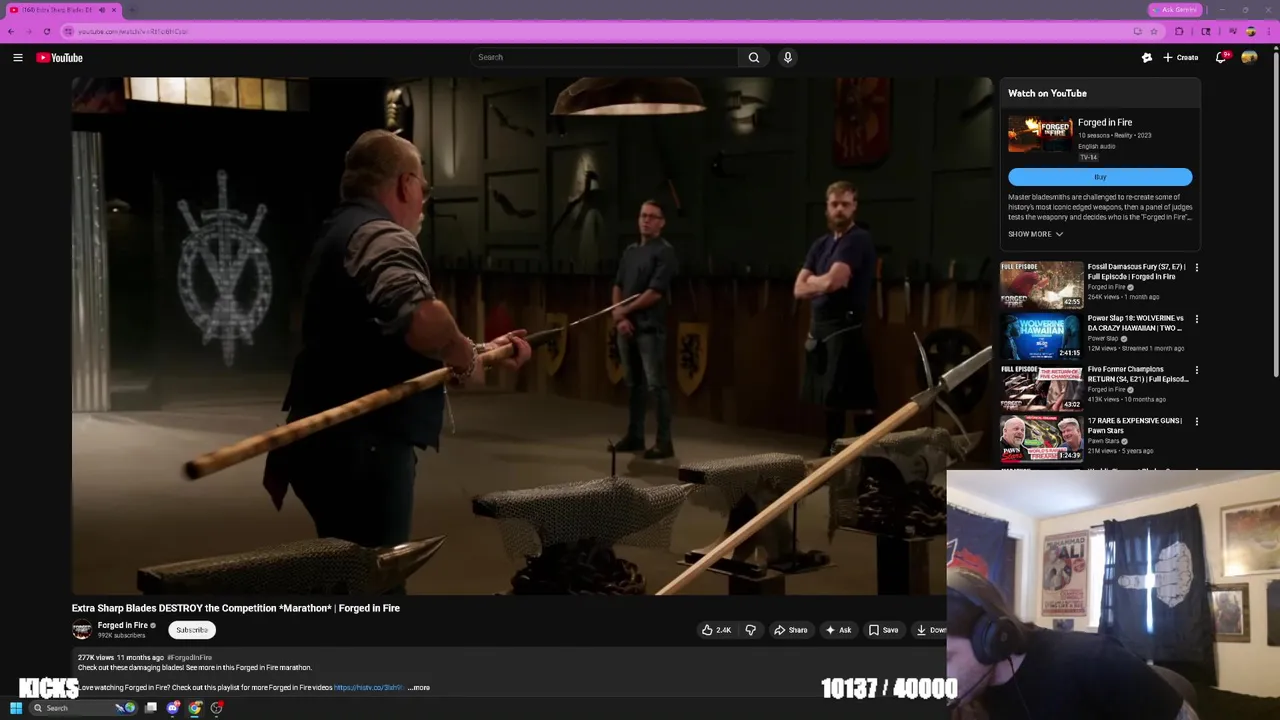Open Forged in Fire show poster thumbnail
Image resolution: width=1280 pixels, height=720 pixels.
pos(1040,135)
